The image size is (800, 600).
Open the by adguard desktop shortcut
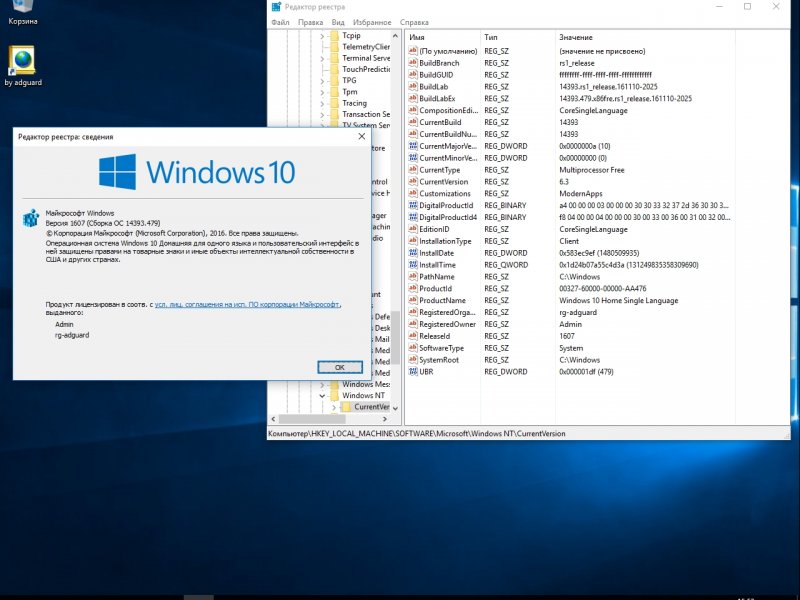click(22, 66)
